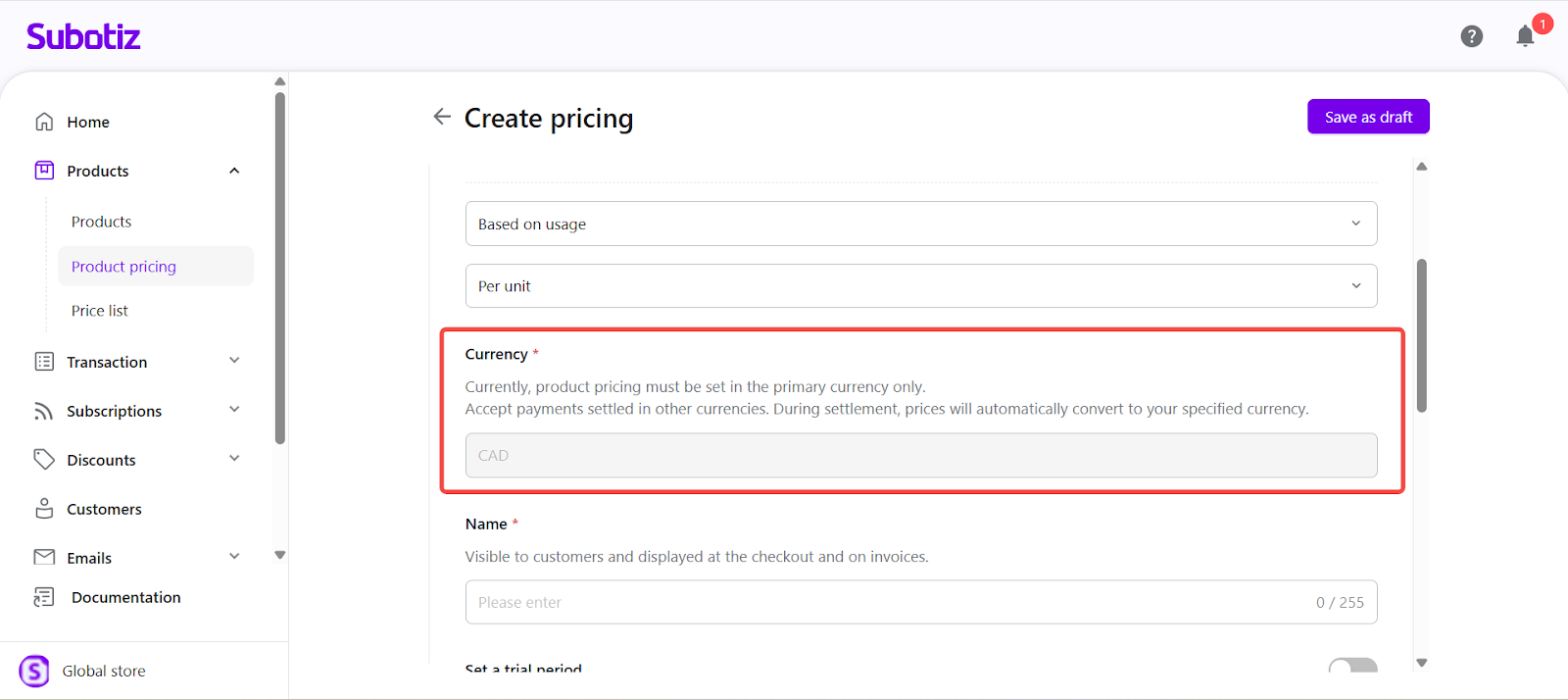The image size is (1568, 700).
Task: Click the Global store avatar icon
Action: (34, 671)
